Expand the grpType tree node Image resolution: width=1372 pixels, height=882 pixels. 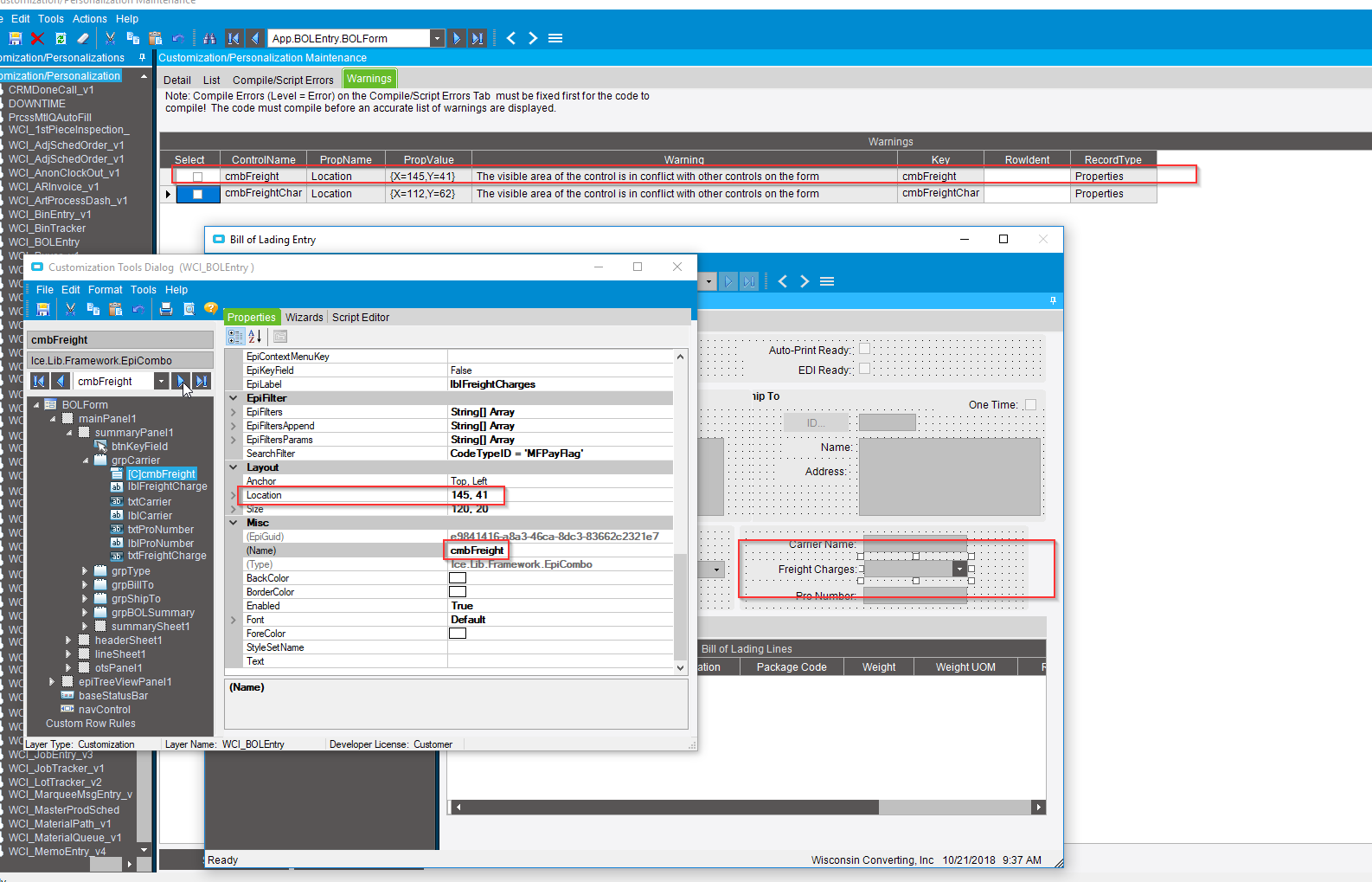pos(85,571)
